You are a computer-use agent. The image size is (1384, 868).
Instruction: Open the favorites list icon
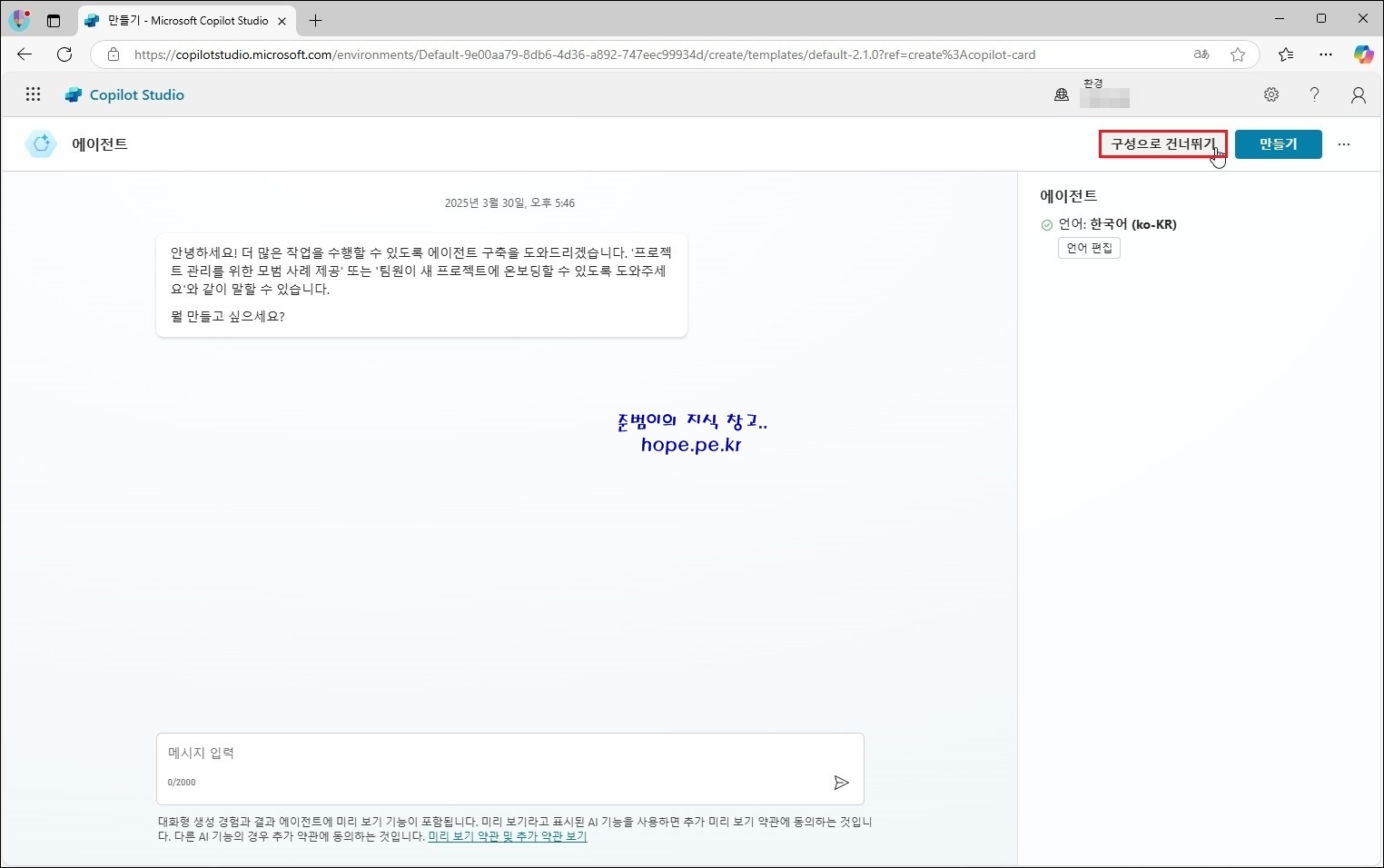click(x=1286, y=54)
